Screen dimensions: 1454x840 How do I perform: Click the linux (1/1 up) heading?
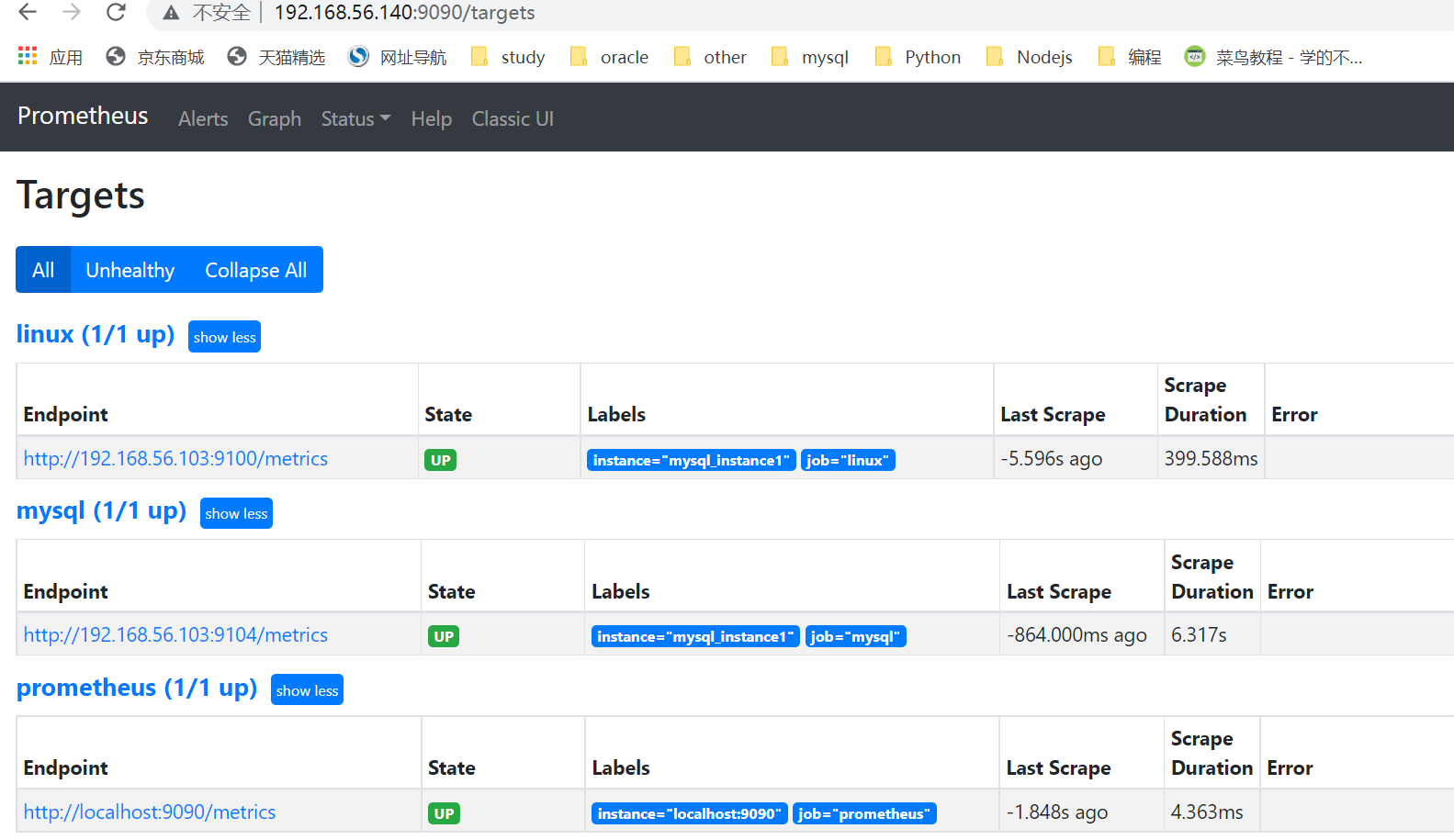tap(96, 334)
